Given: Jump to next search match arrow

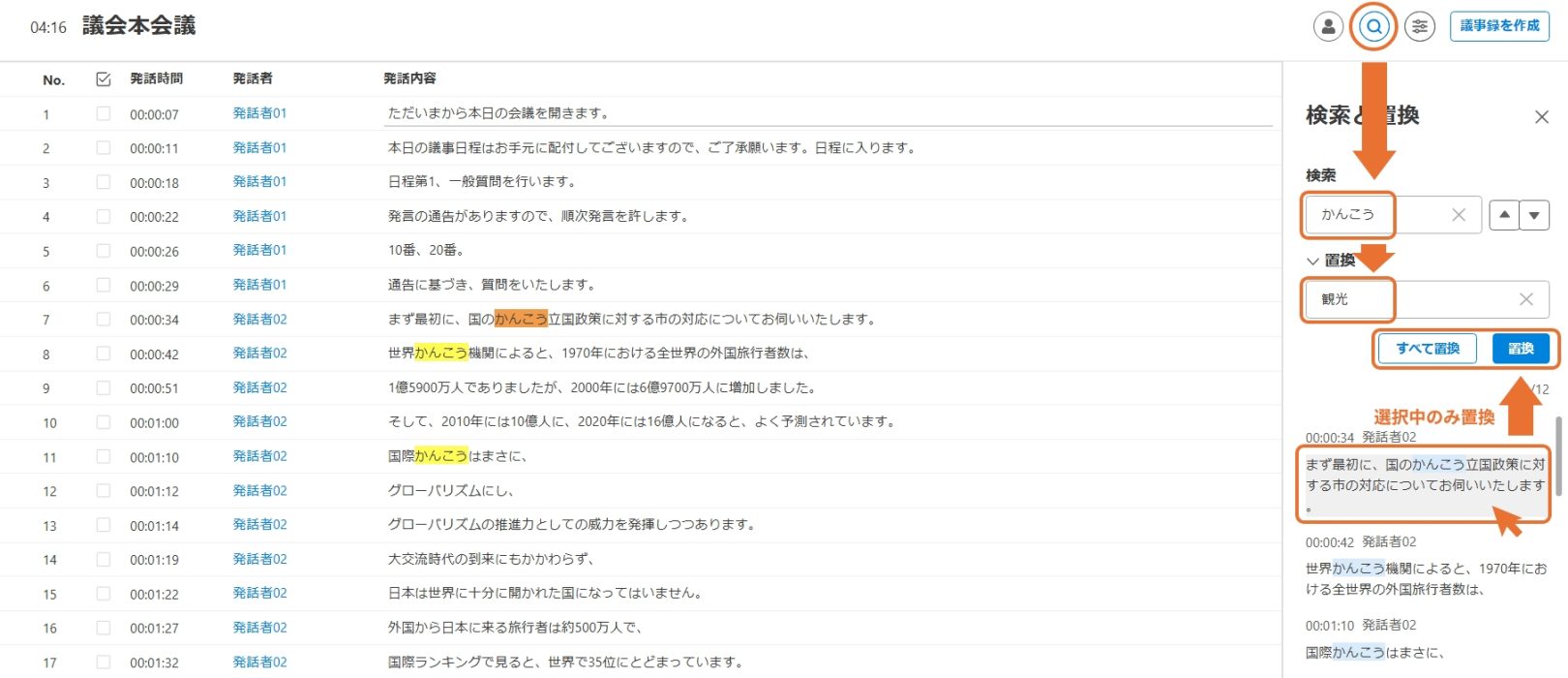Looking at the screenshot, I should [1534, 215].
